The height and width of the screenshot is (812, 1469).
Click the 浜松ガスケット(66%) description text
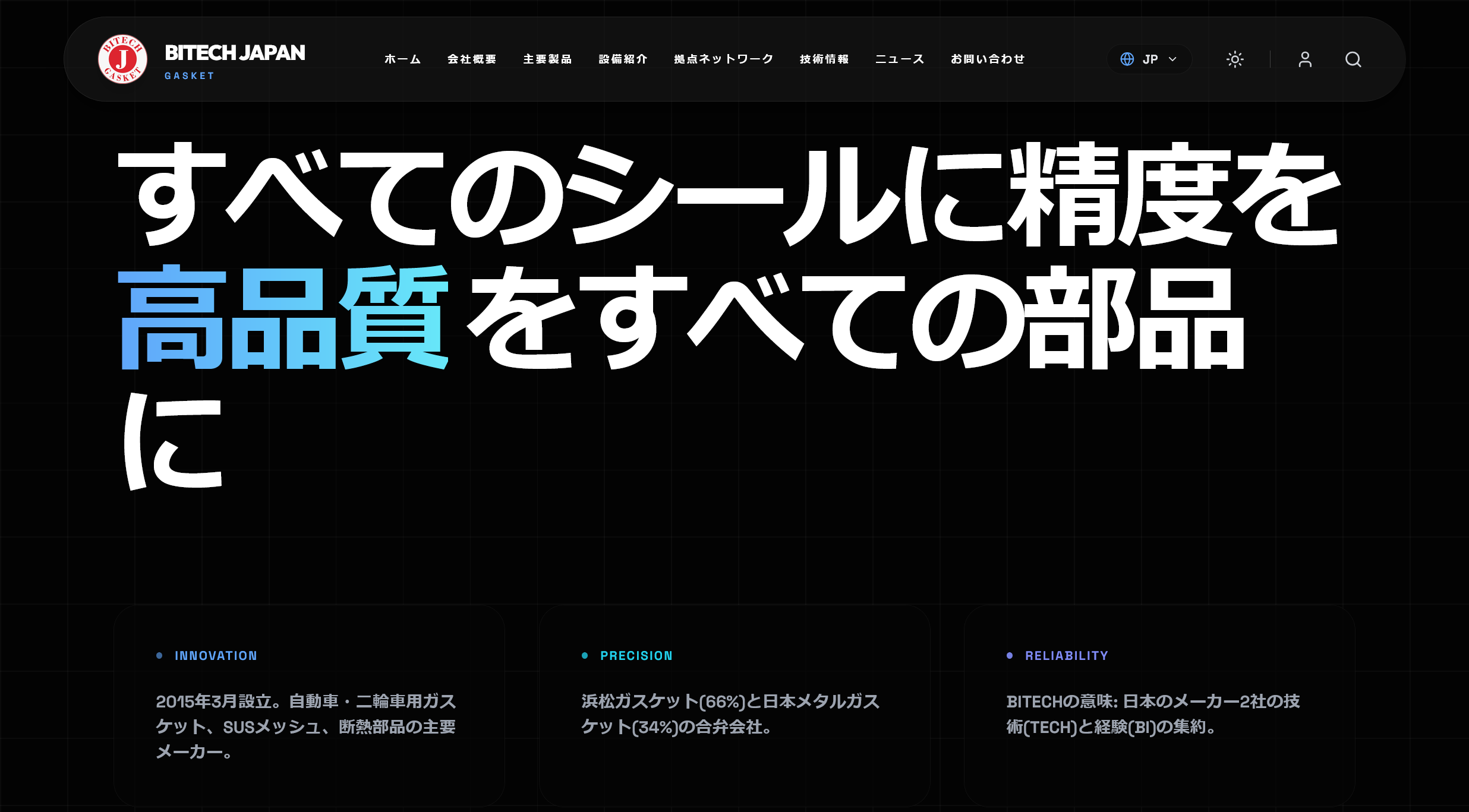(x=730, y=714)
